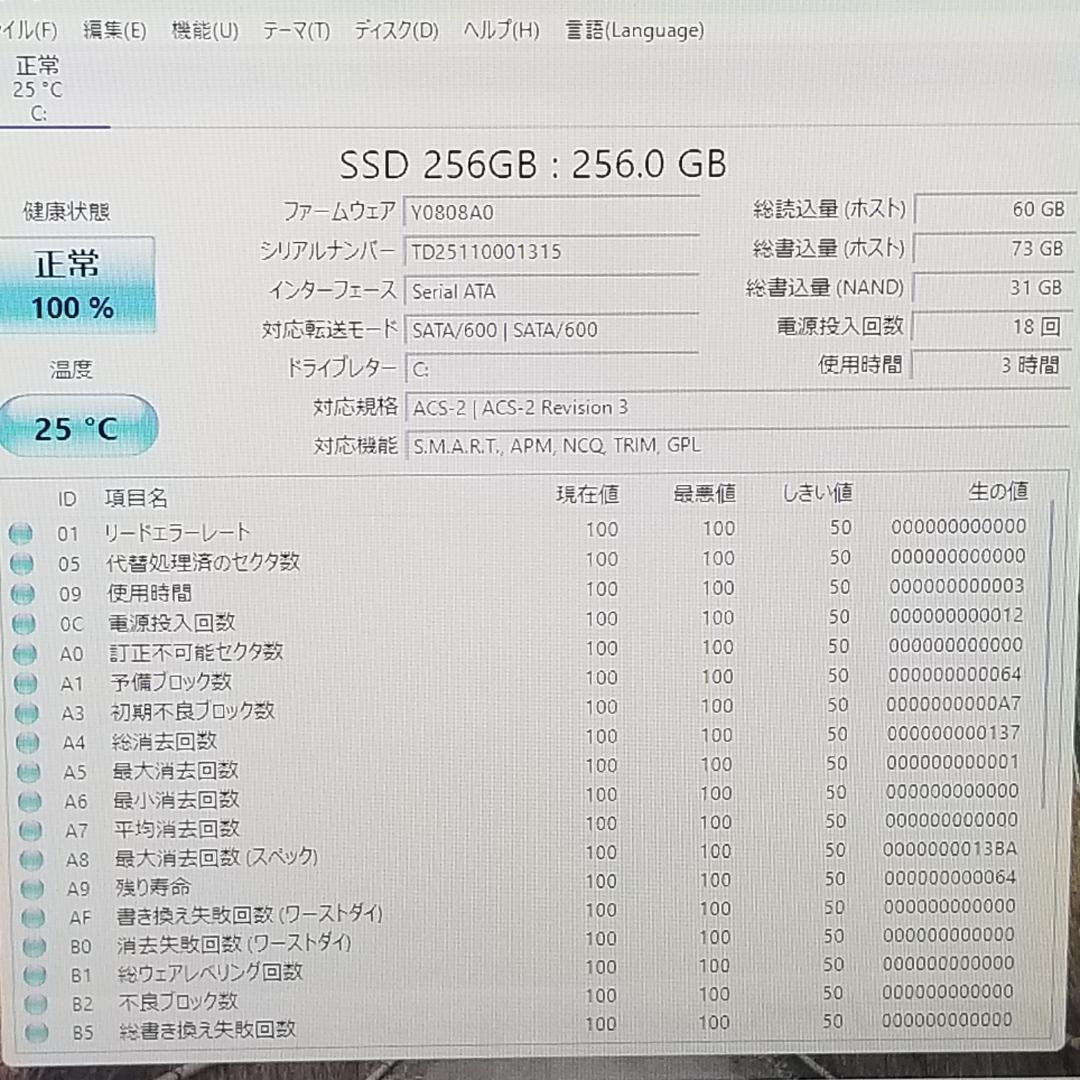Open the ヘルプ(H) menu

502,30
